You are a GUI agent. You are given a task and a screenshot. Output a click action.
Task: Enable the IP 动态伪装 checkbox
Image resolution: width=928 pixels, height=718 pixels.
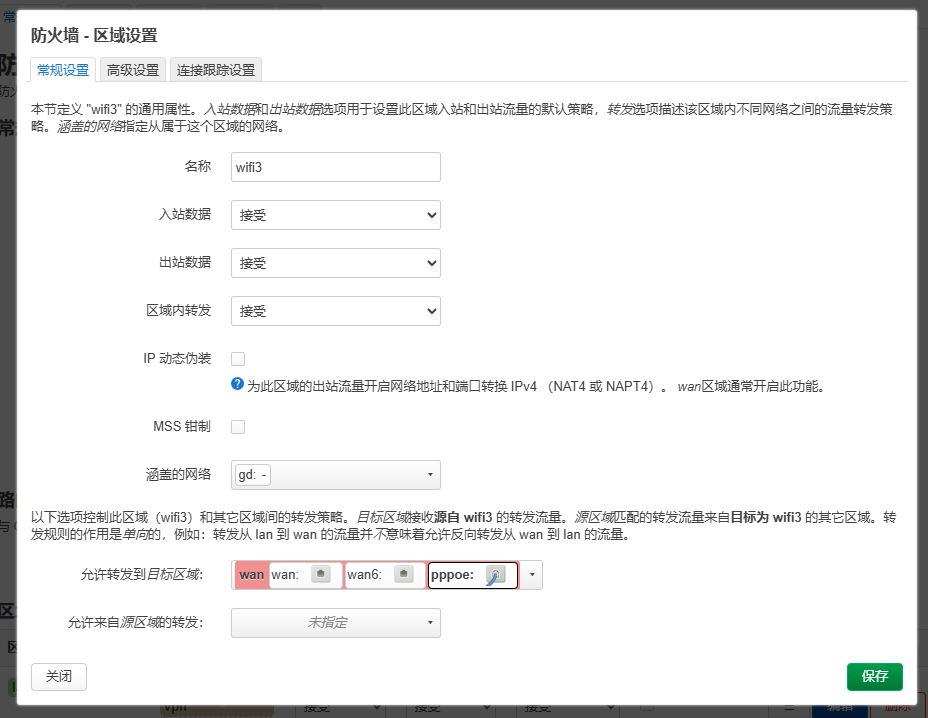[x=238, y=358]
